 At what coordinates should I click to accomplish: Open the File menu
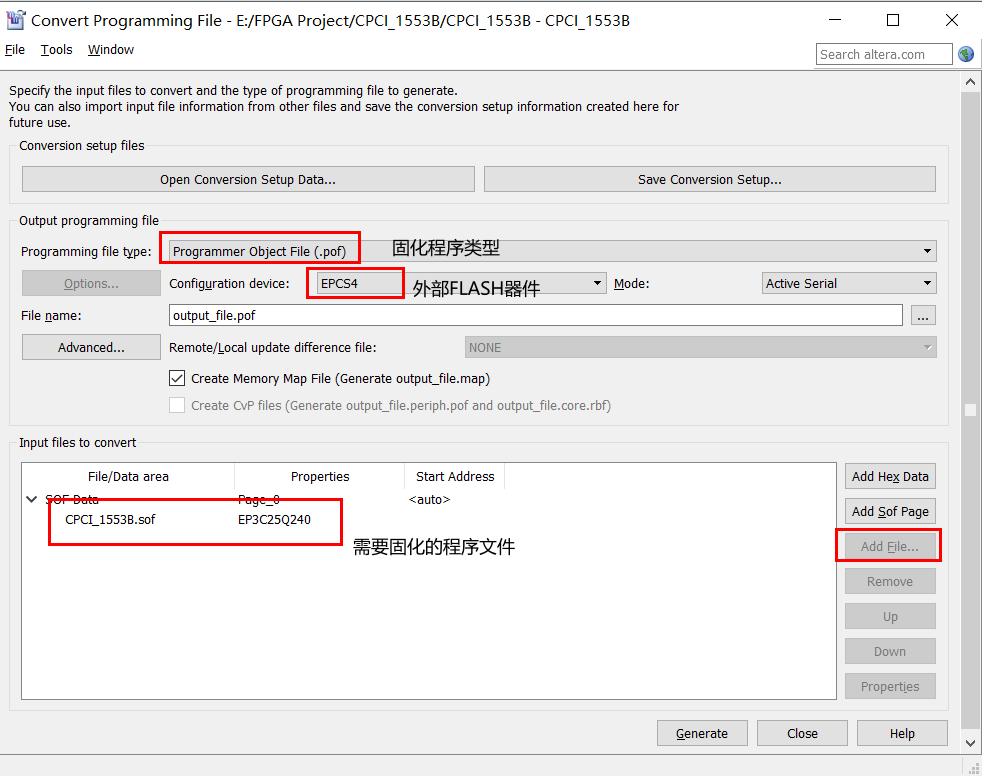(15, 49)
